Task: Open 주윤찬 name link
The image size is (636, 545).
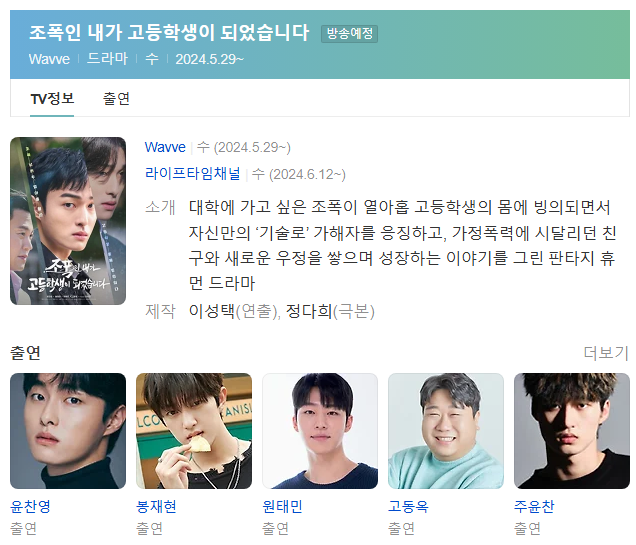Action: [534, 506]
